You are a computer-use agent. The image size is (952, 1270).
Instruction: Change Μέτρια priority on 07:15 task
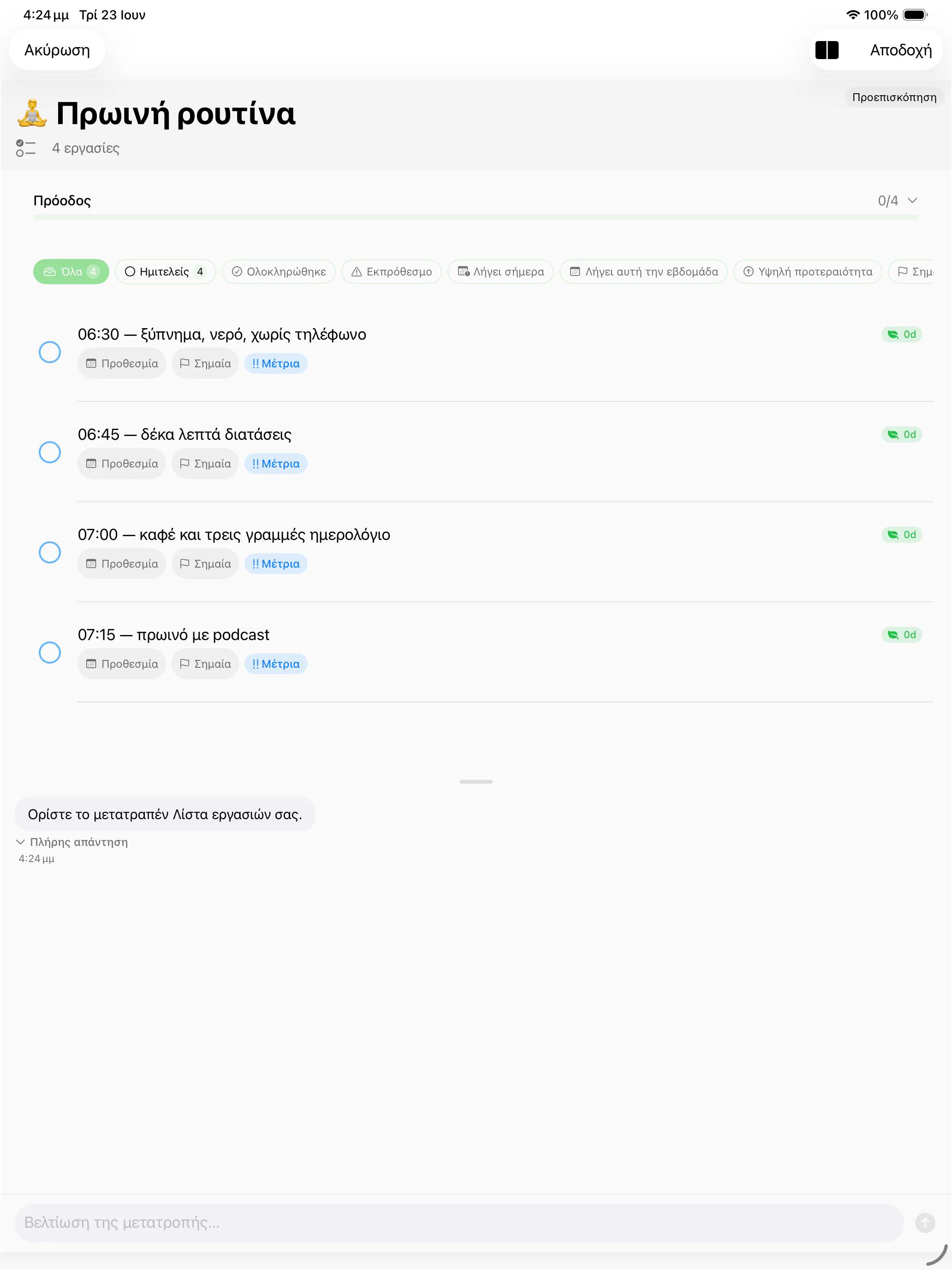pos(276,664)
